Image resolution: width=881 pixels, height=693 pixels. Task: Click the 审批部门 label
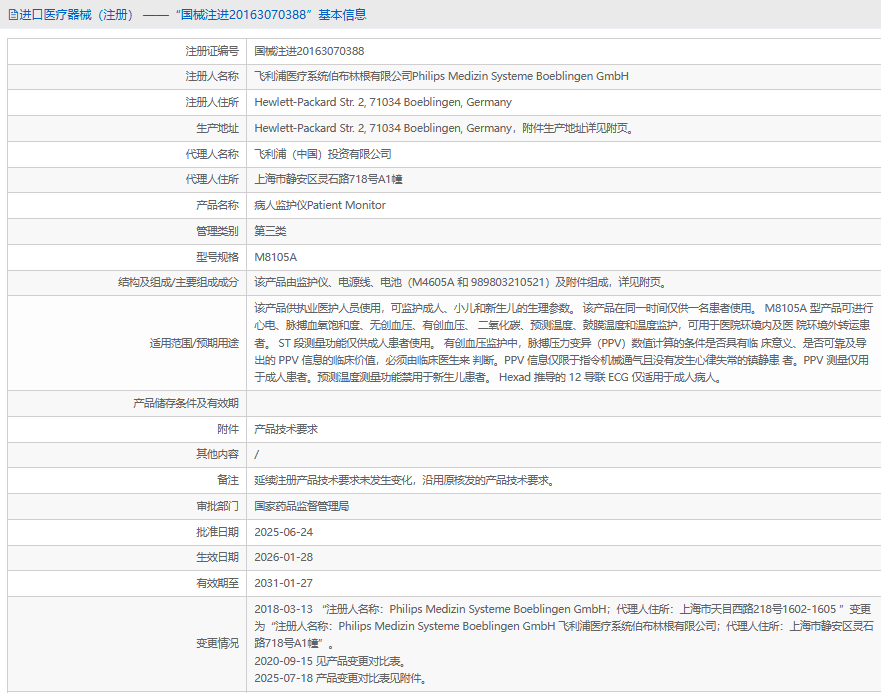217,506
